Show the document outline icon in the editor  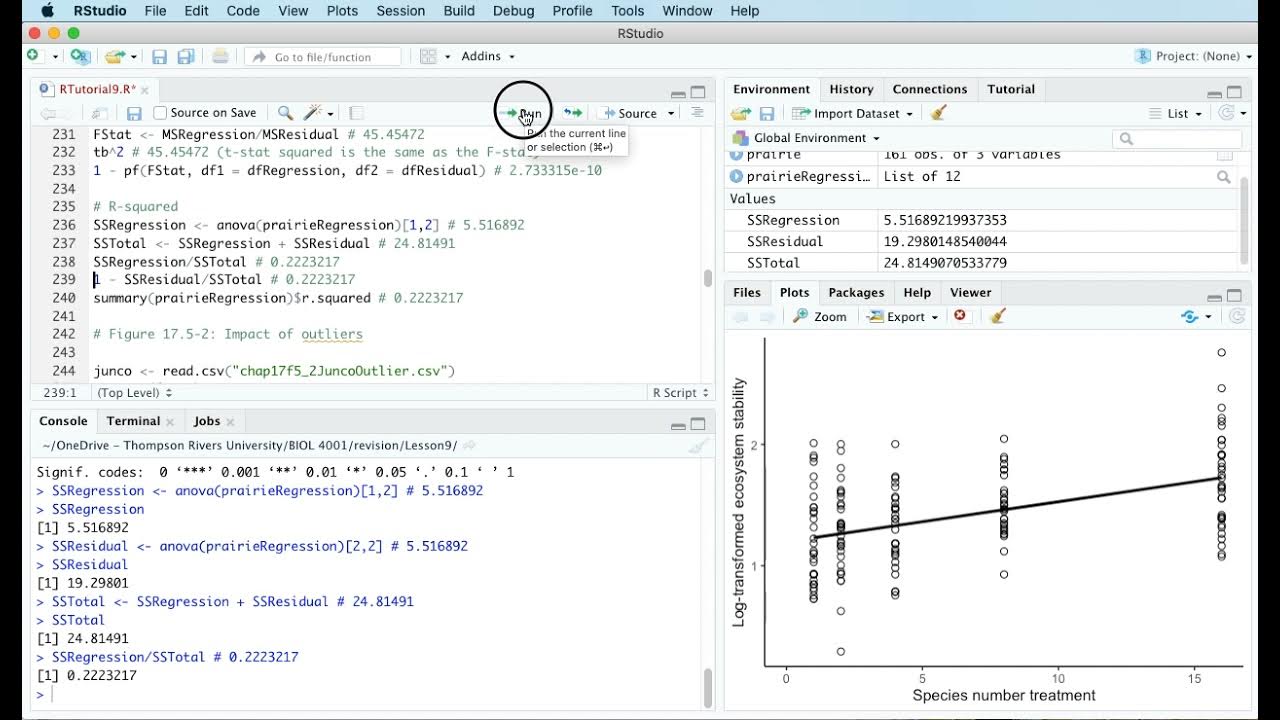[x=697, y=113]
